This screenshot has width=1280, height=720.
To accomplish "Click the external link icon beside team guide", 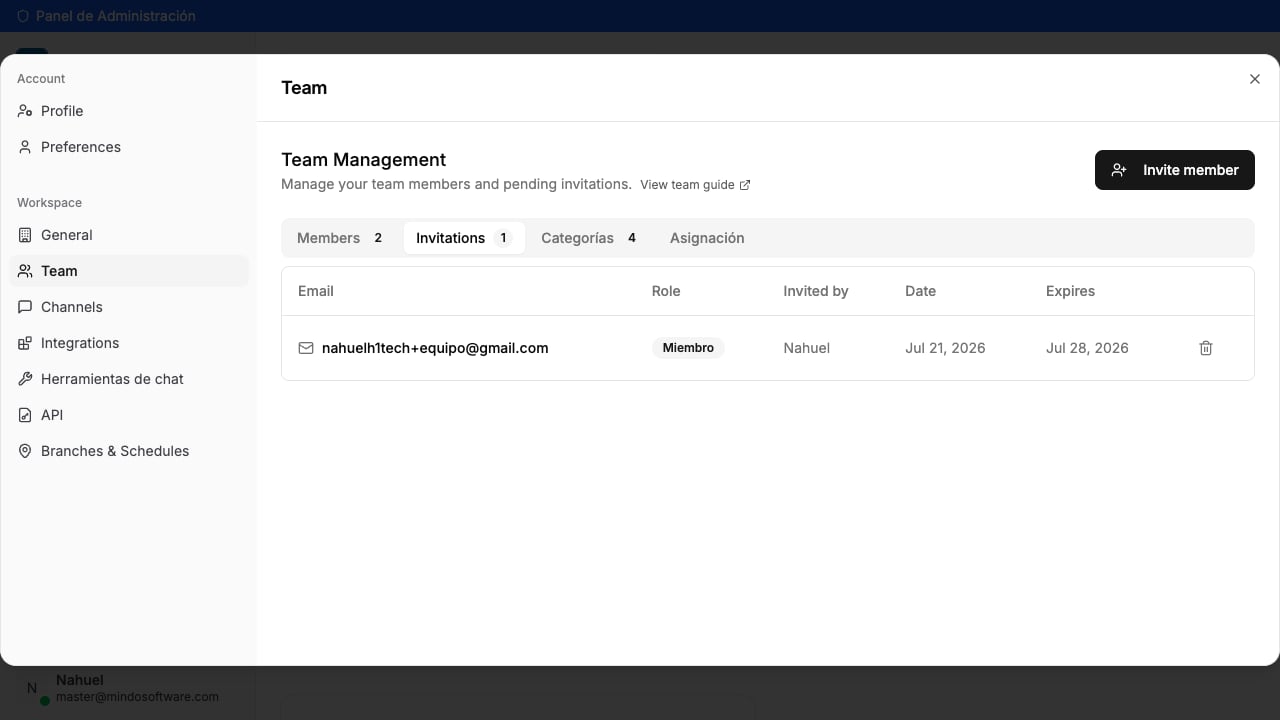I will [x=745, y=185].
